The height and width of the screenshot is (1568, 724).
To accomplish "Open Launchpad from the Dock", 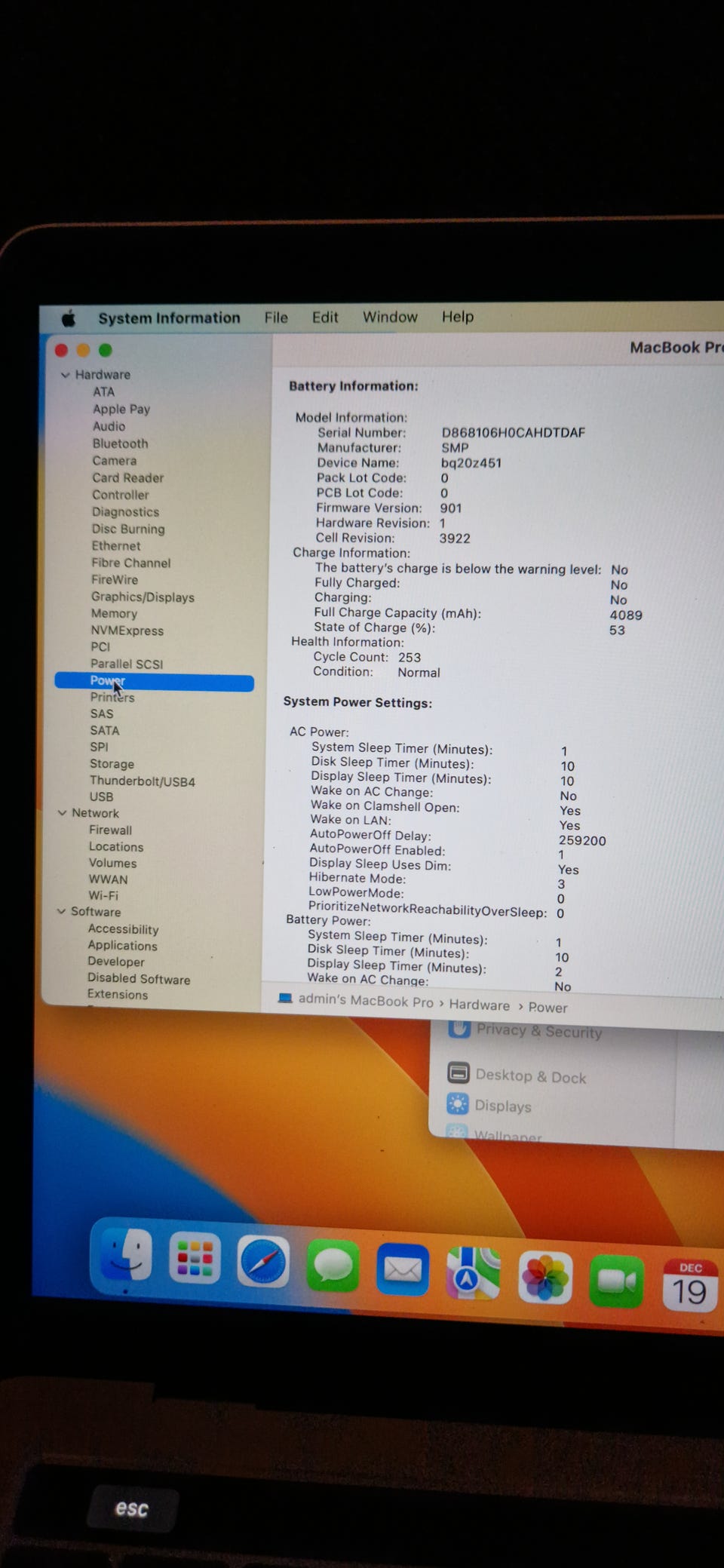I will pyautogui.click(x=195, y=1258).
